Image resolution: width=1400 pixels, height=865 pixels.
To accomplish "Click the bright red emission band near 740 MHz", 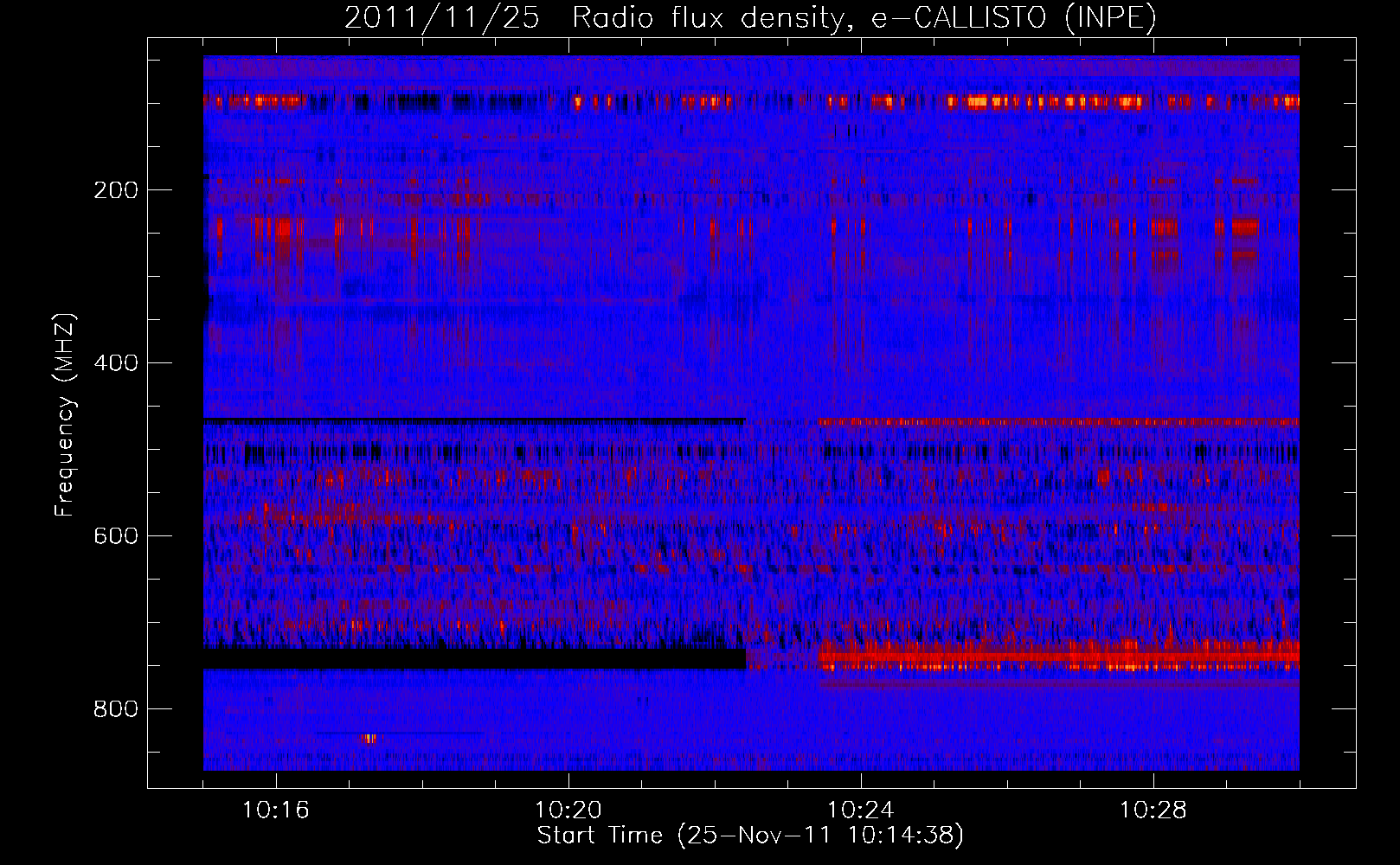I will tap(1059, 657).
